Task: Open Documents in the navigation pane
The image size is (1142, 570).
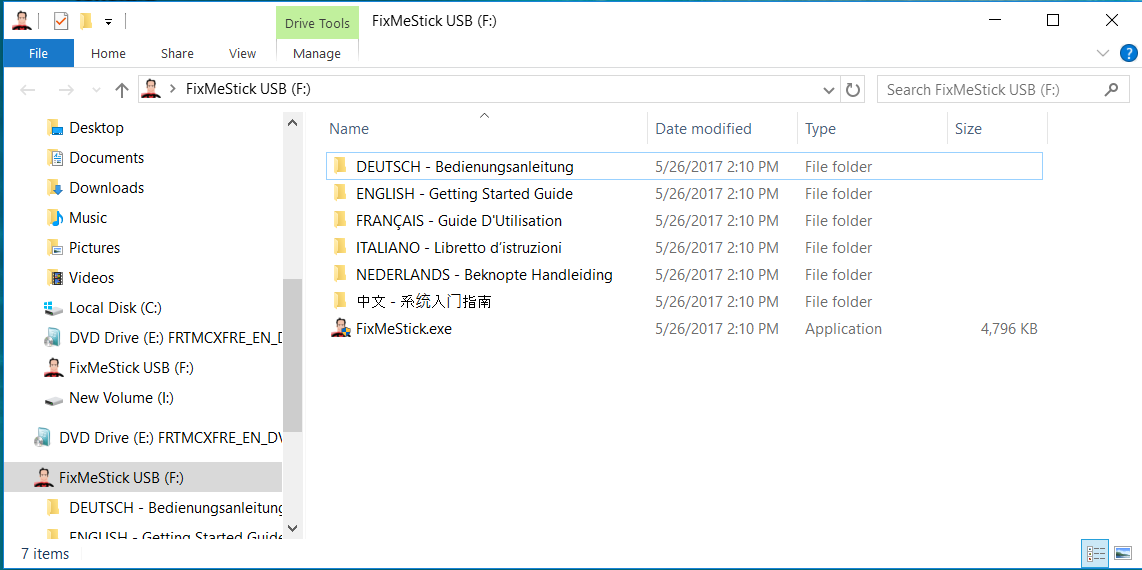Action: point(106,158)
